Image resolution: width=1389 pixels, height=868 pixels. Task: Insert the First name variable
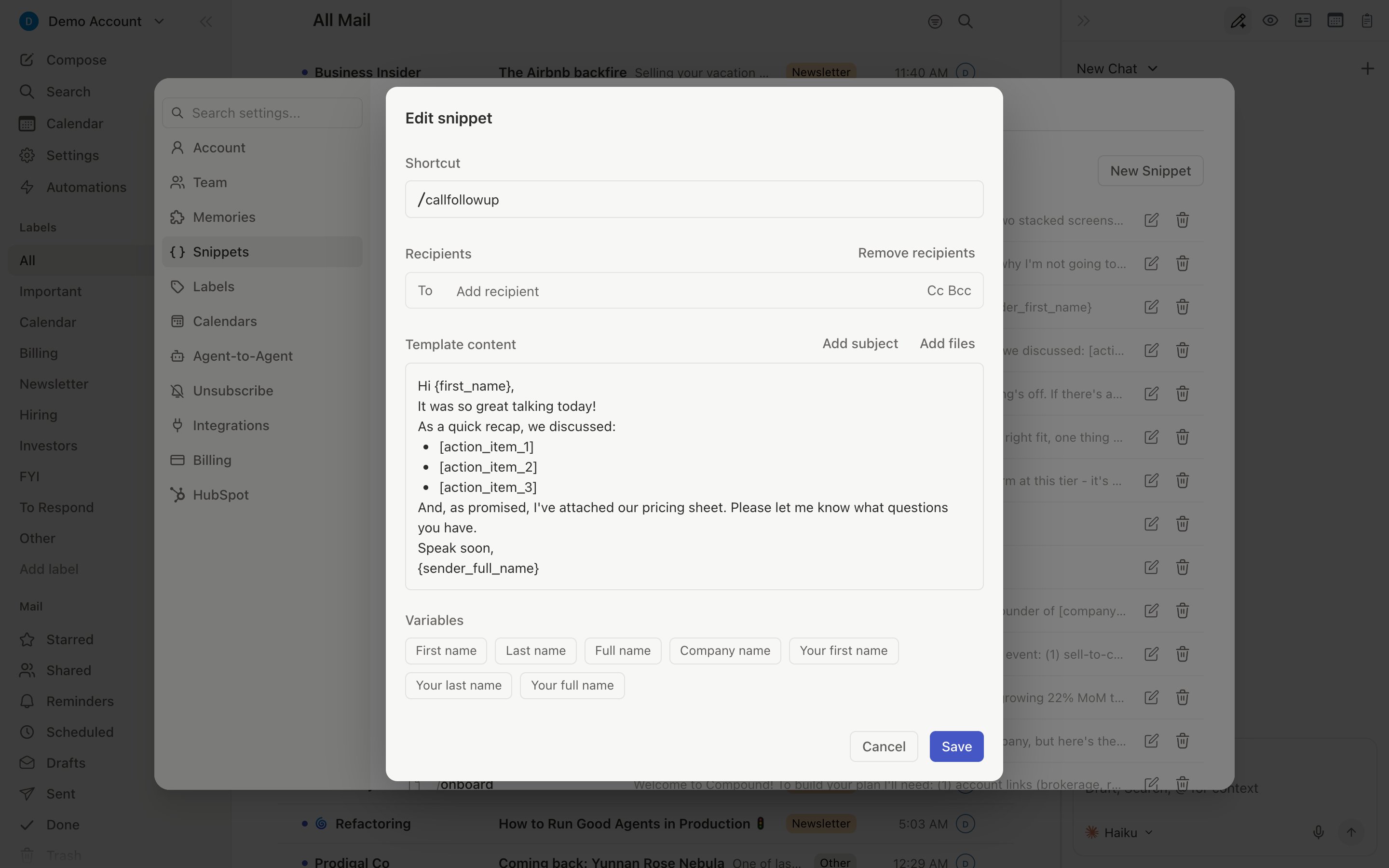pyautogui.click(x=446, y=651)
